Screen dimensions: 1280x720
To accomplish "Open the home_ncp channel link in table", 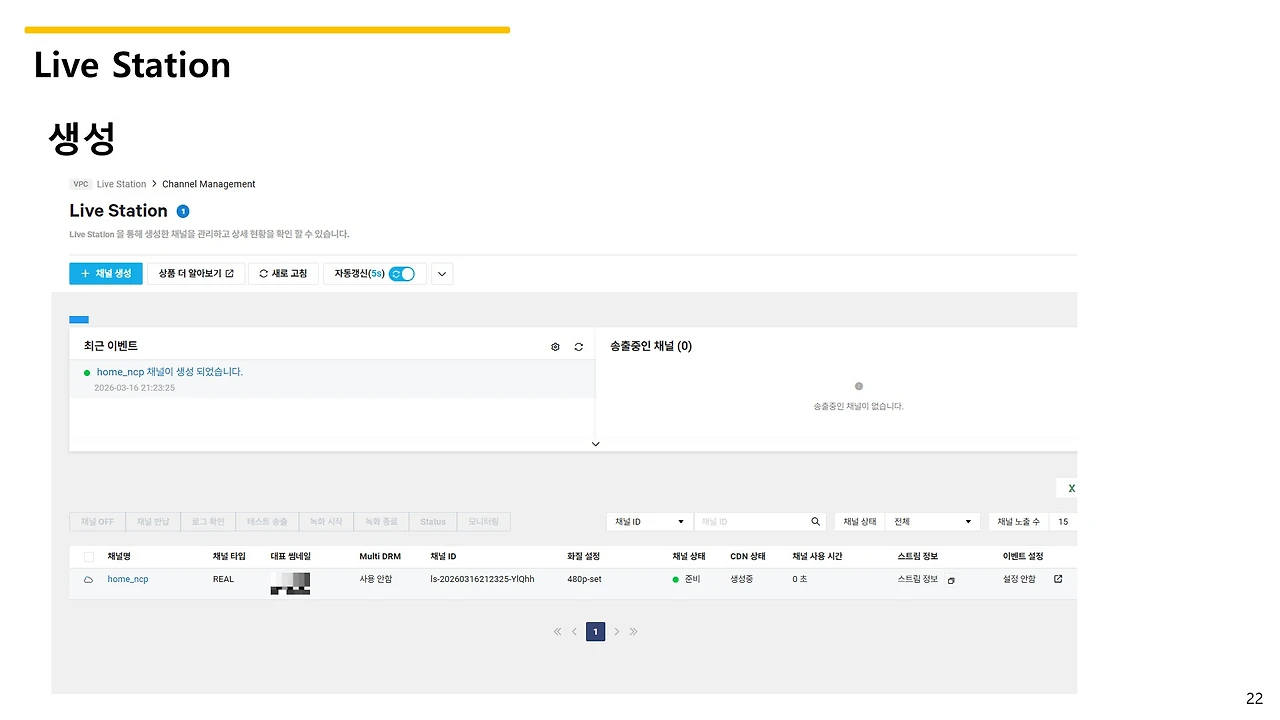I will (x=128, y=580).
